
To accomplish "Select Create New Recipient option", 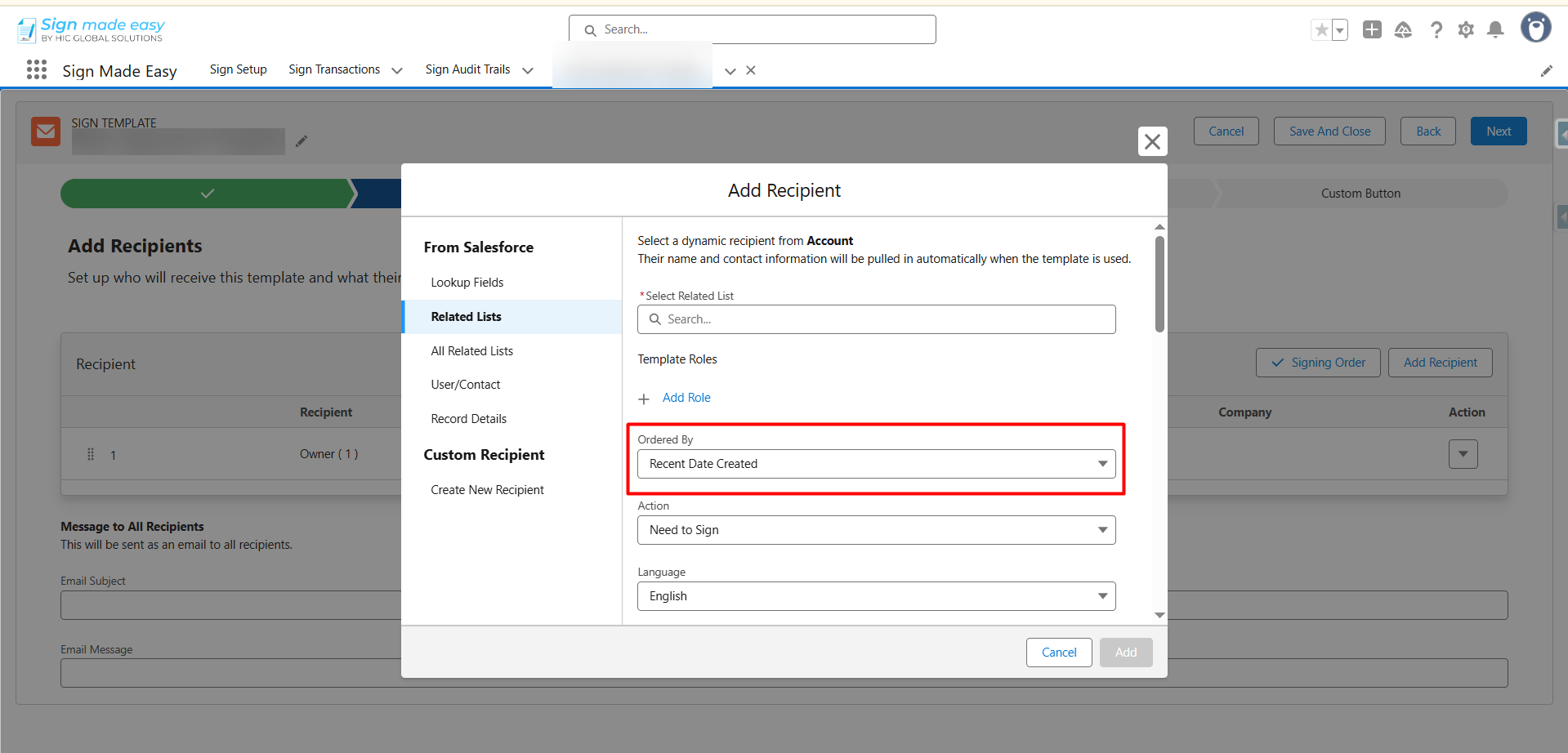I will [487, 490].
